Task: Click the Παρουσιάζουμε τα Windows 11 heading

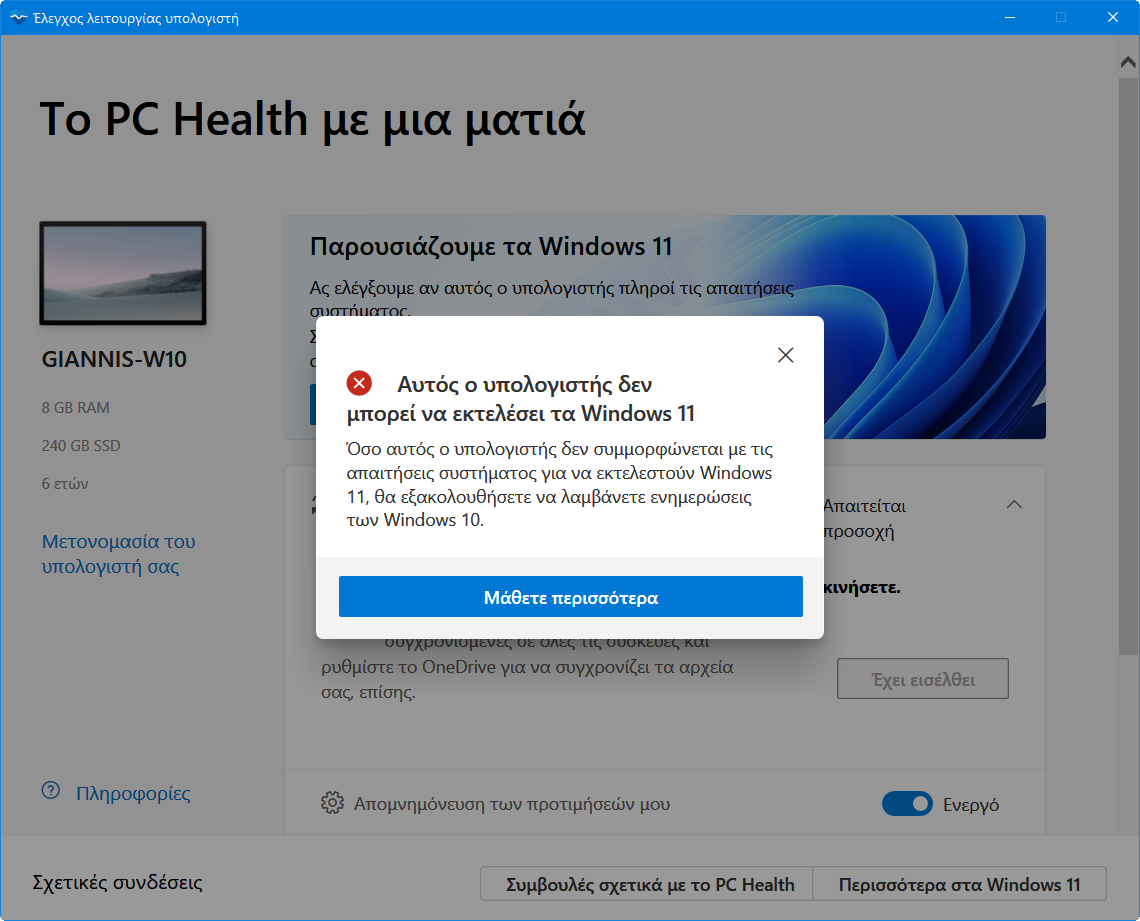Action: (491, 246)
